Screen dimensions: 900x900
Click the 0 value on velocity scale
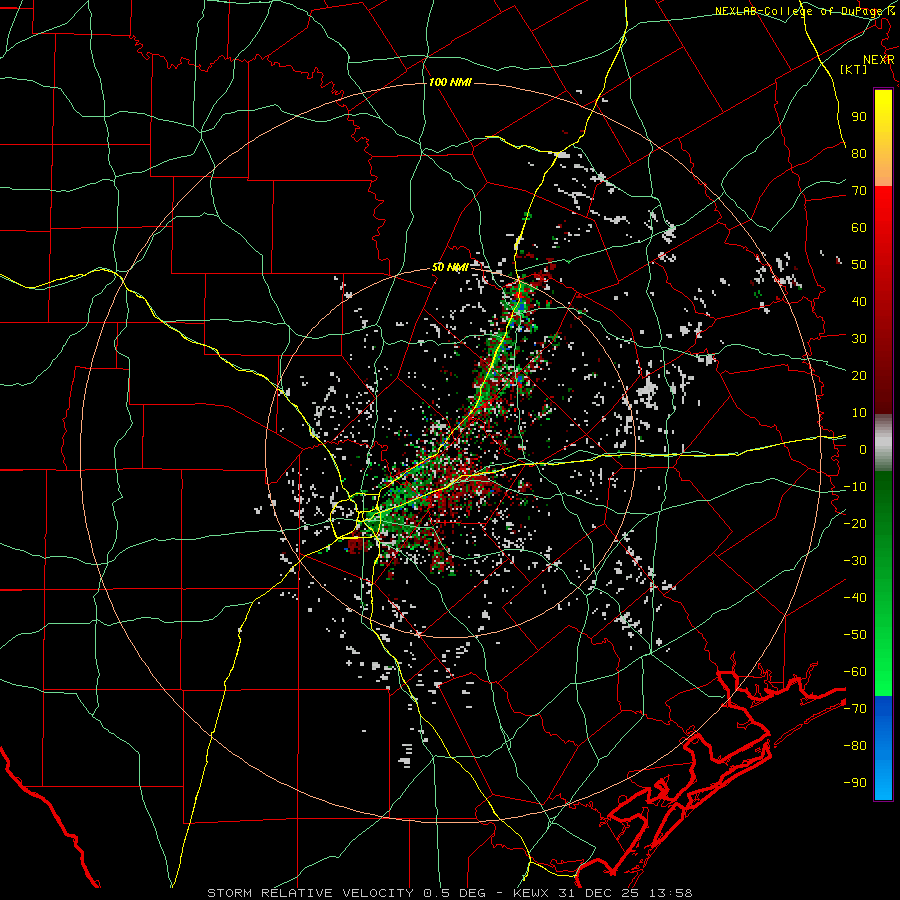(x=863, y=449)
